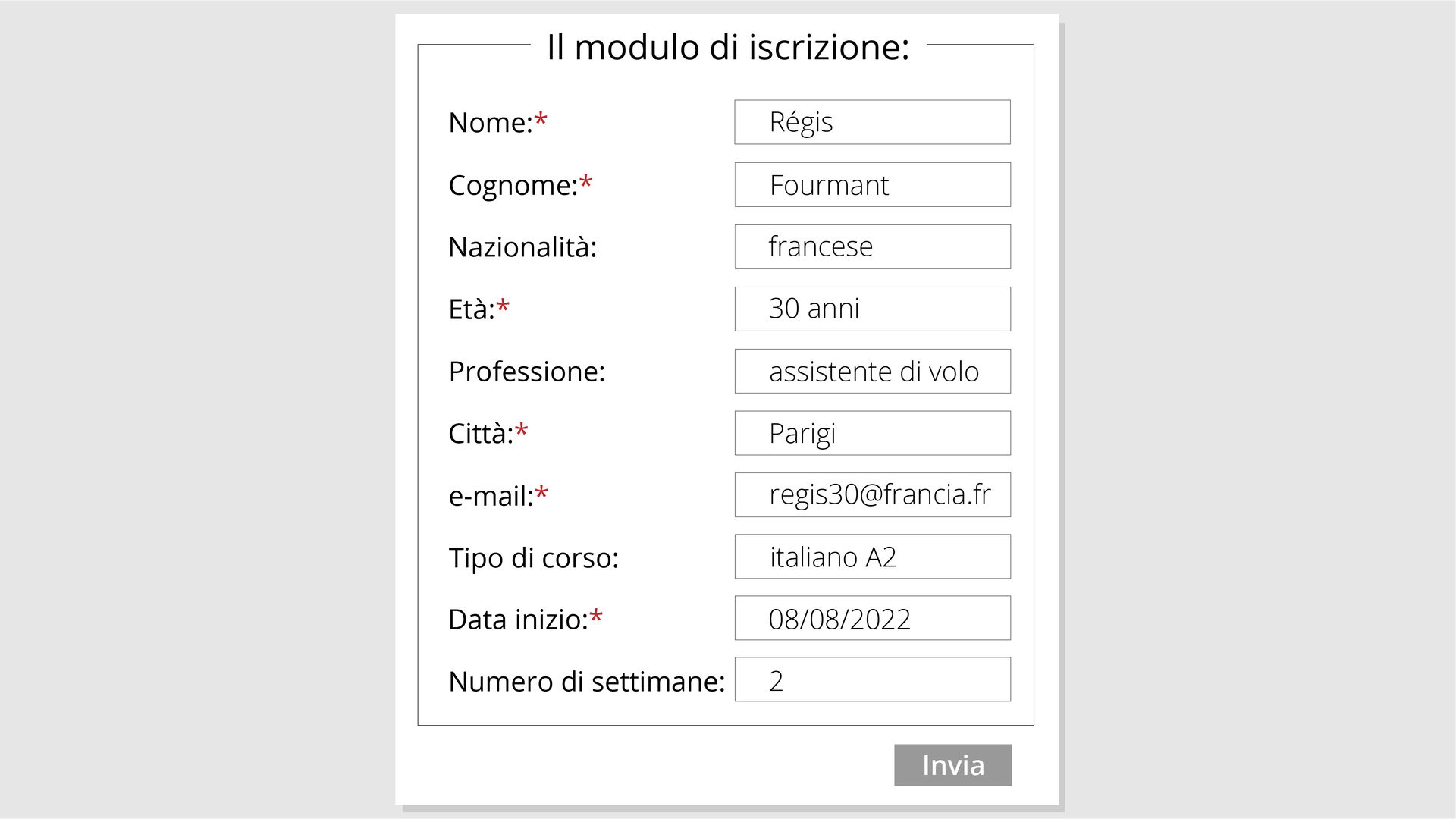Select the Professione field, assistente di volo
1456x819 pixels.
pyautogui.click(x=872, y=371)
